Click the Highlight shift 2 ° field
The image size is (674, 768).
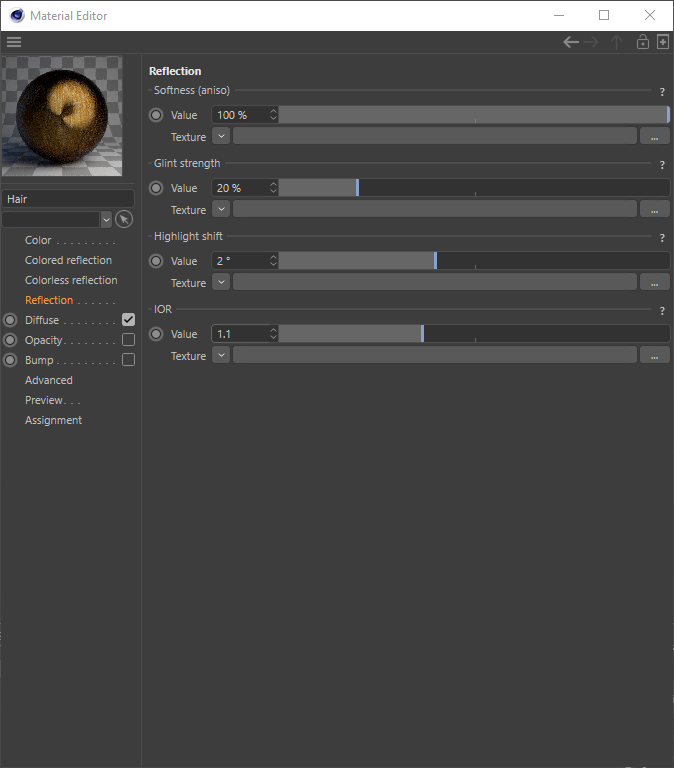pos(240,261)
